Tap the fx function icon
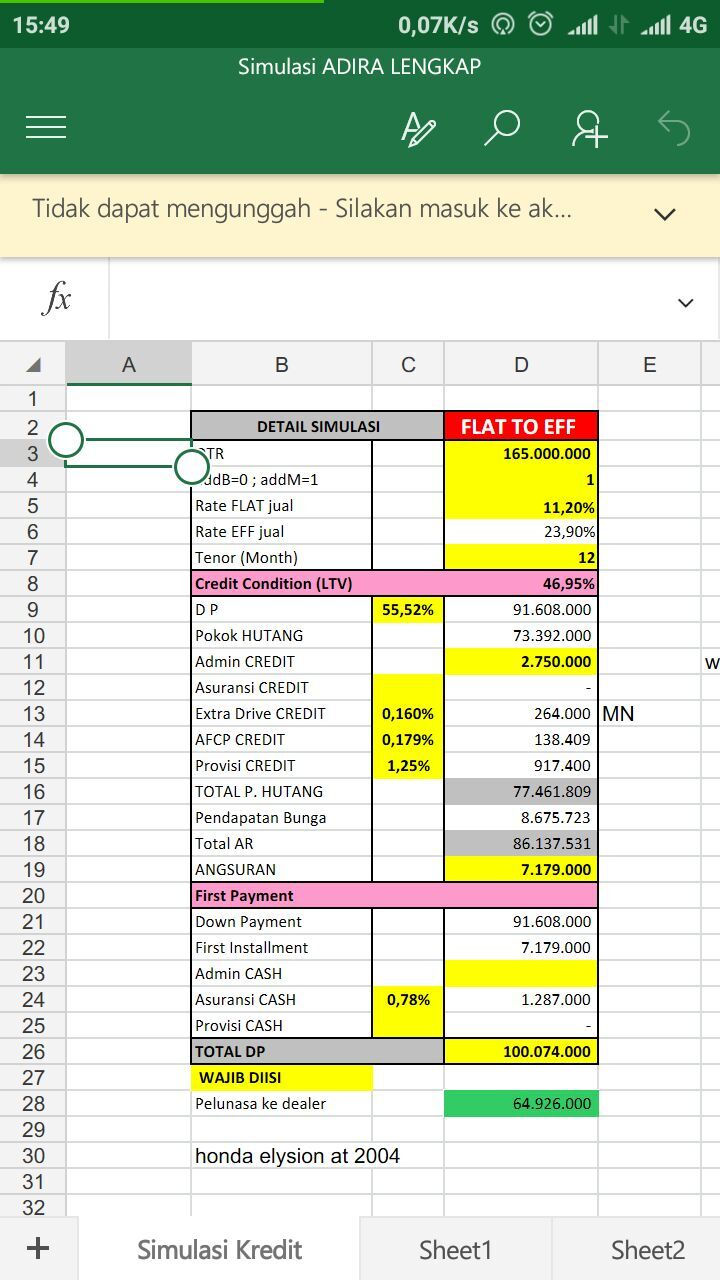 56,298
